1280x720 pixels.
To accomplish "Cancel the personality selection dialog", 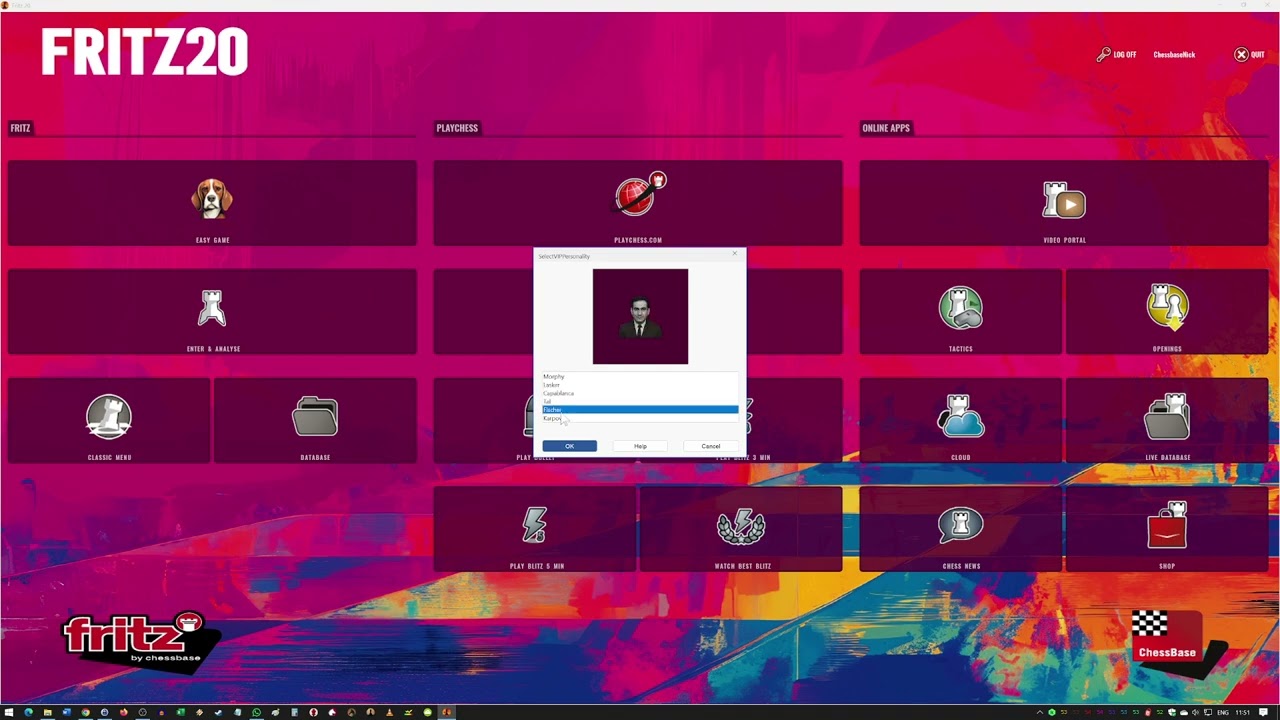I will coord(710,446).
